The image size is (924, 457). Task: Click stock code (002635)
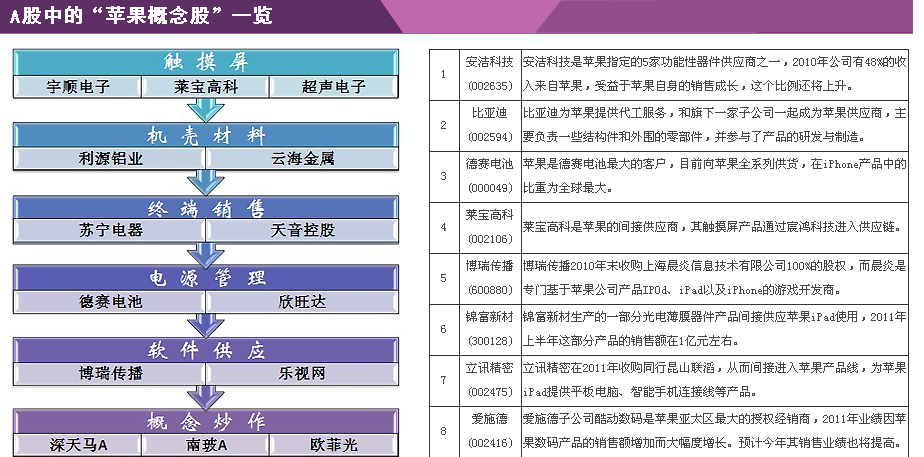(490, 87)
